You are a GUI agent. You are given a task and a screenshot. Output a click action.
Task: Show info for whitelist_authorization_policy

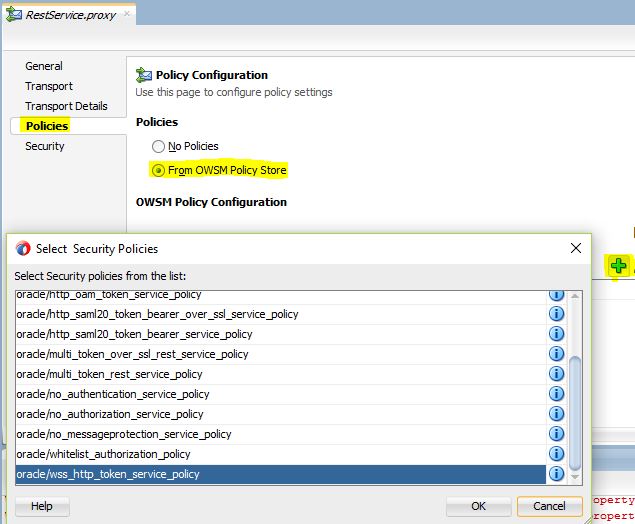tap(556, 454)
